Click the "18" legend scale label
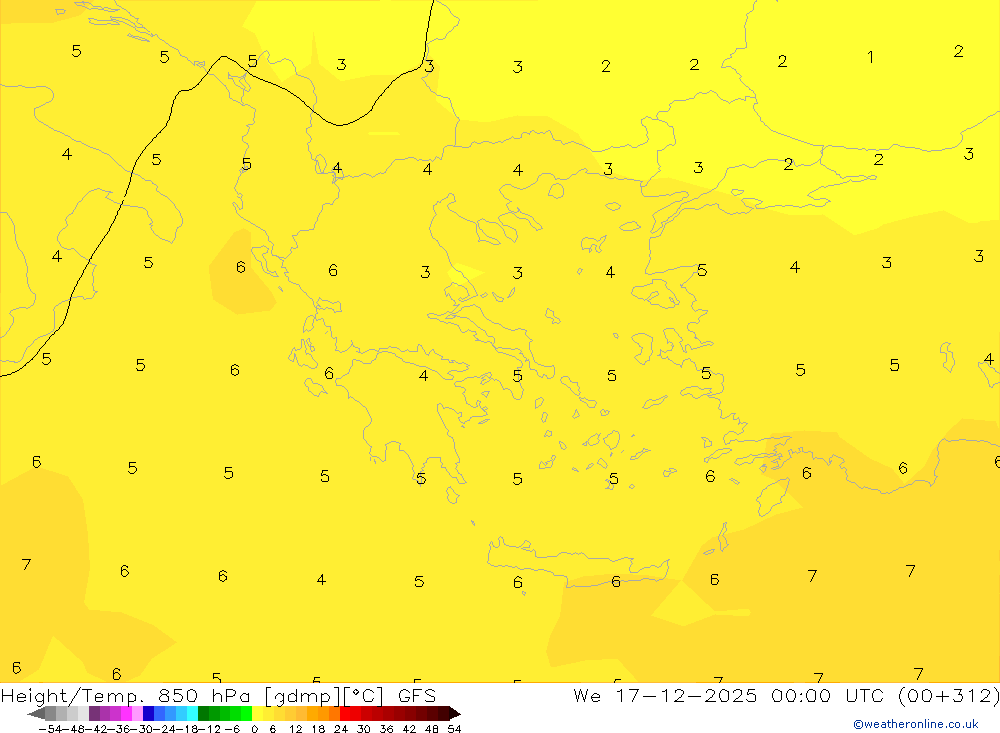The image size is (1000, 733). point(318,729)
